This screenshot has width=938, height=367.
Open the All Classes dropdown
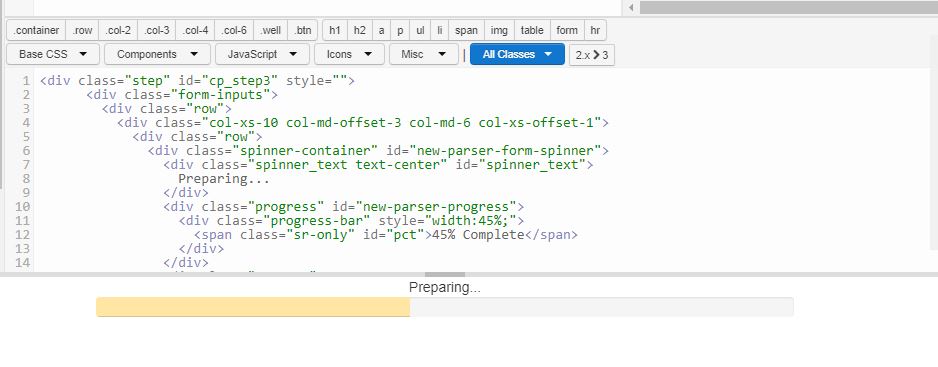pyautogui.click(x=517, y=54)
